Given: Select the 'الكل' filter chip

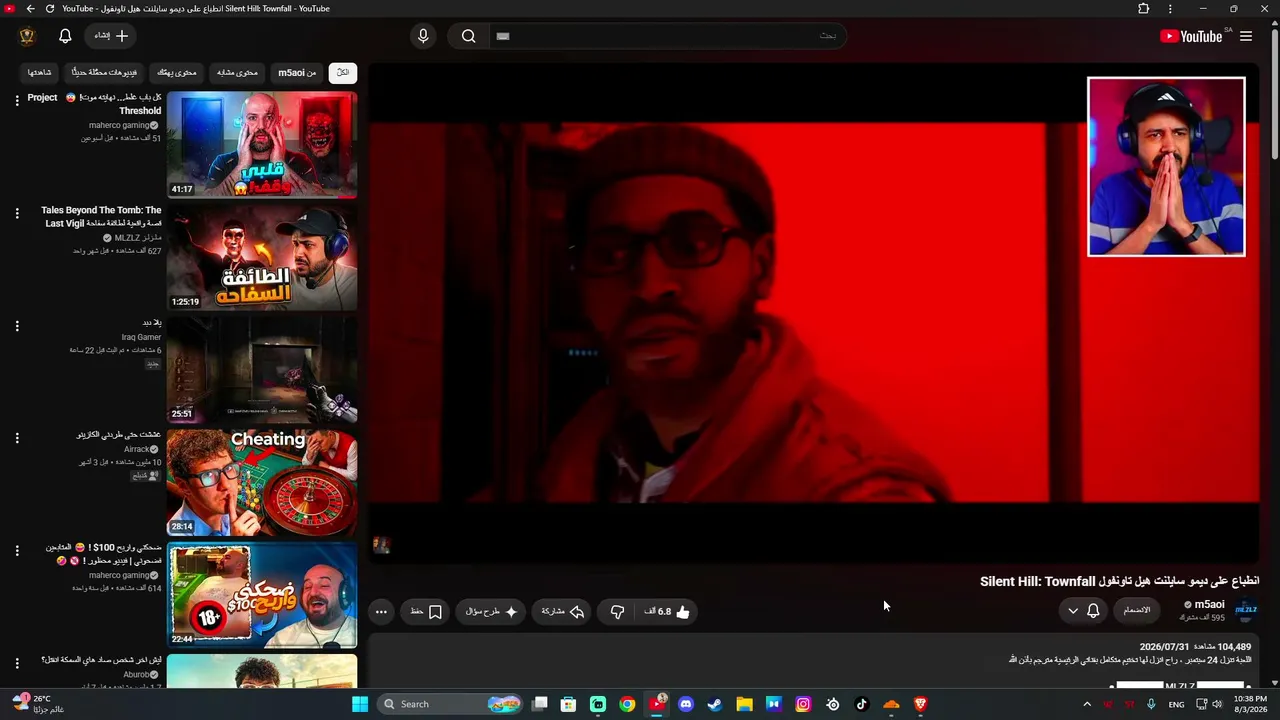Looking at the screenshot, I should click(343, 72).
